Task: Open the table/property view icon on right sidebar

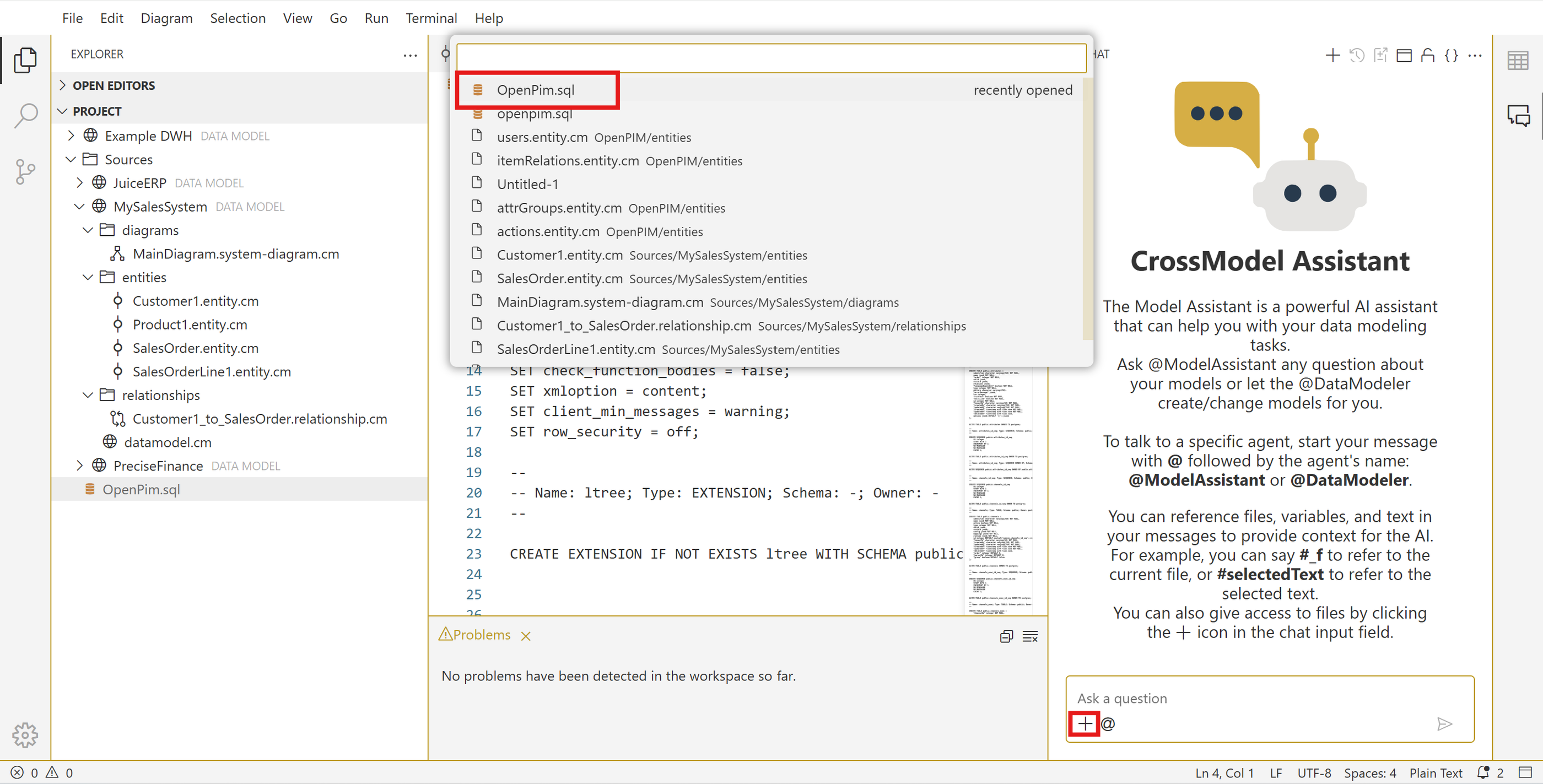Action: (x=1518, y=60)
